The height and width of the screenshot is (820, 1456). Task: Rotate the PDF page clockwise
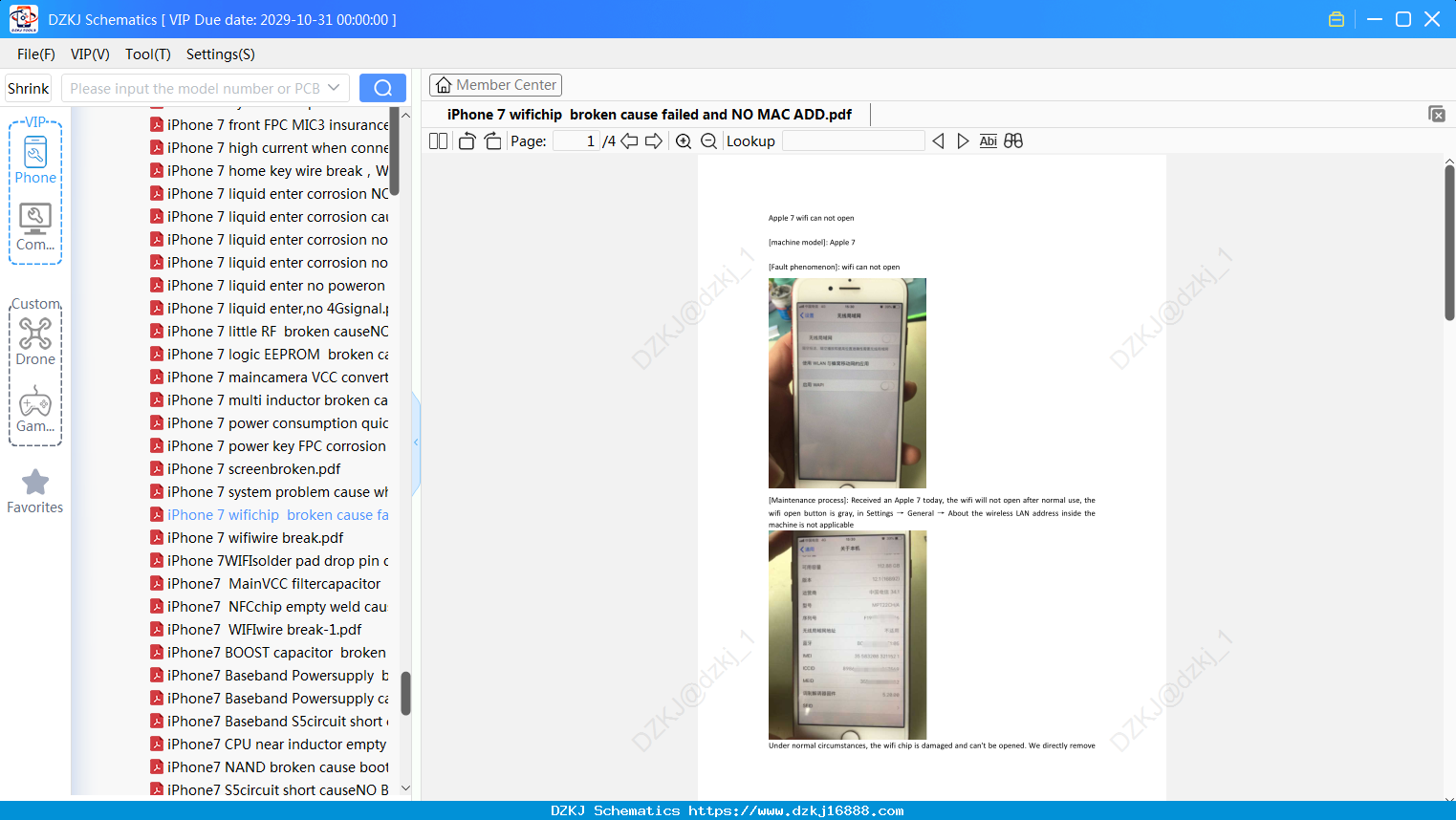coord(492,141)
